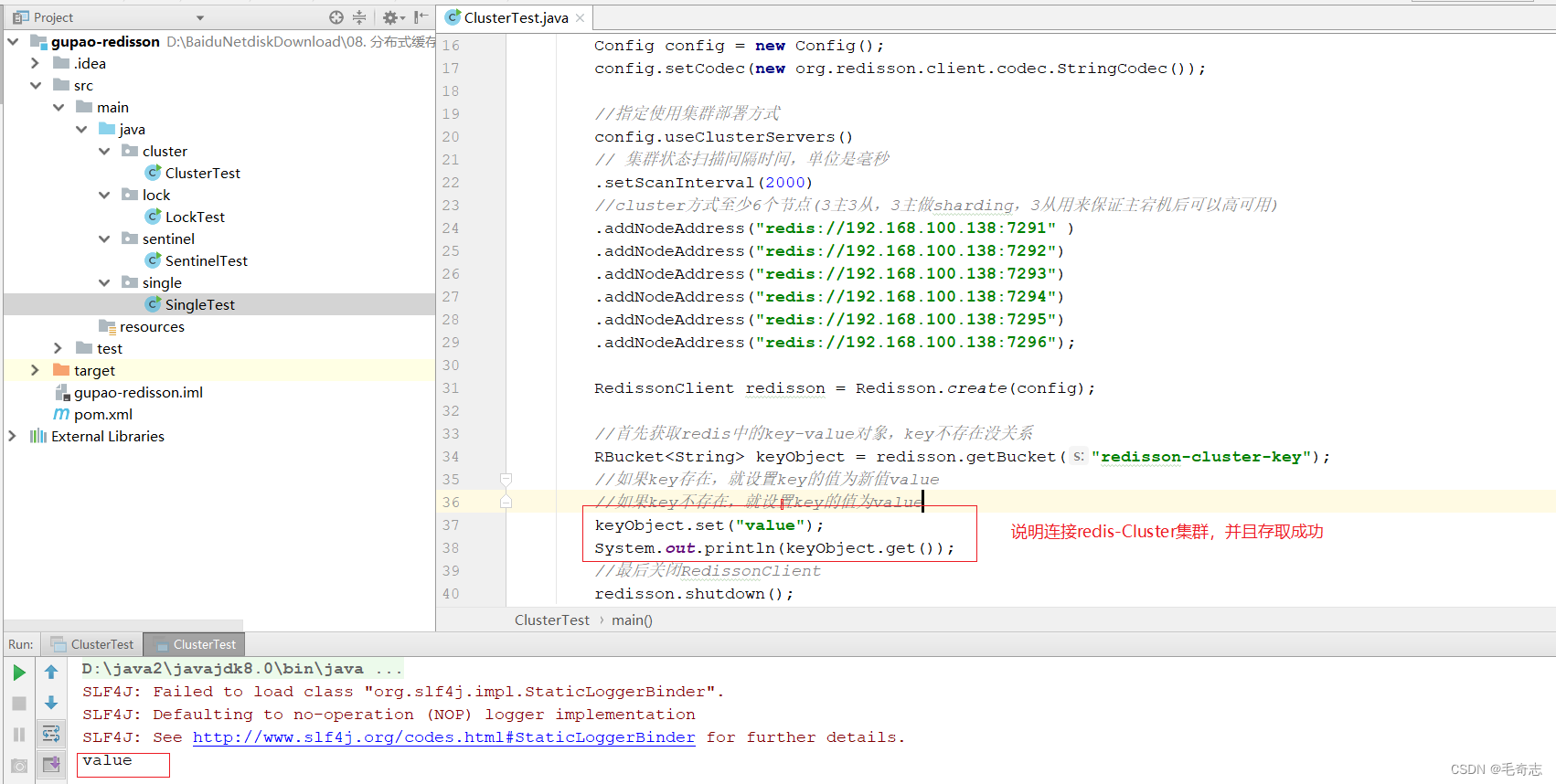Collapse all in Project panel toolbar
Screen dimensions: 1556x784
359,17
